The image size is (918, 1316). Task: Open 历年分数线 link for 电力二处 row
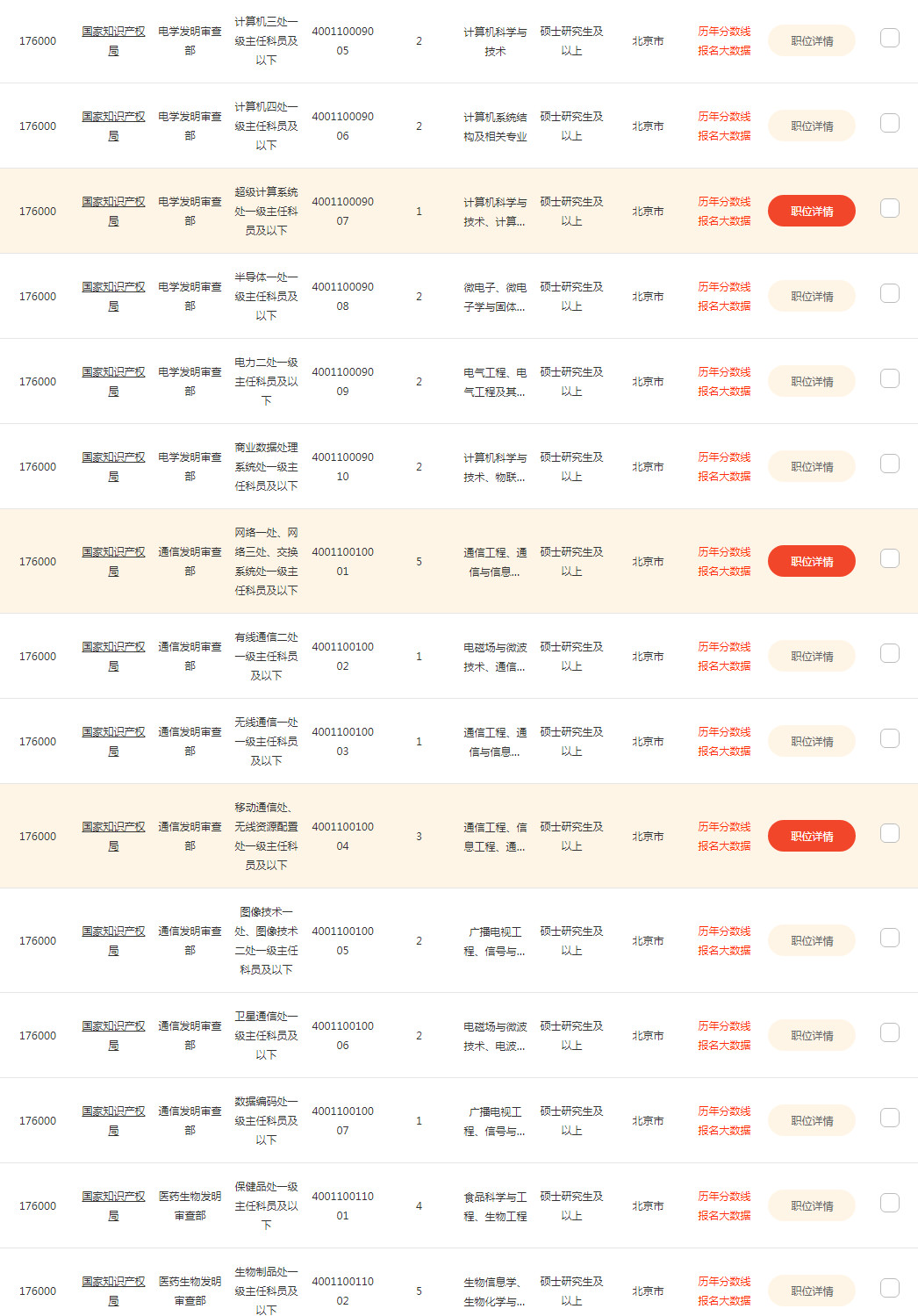point(724,371)
